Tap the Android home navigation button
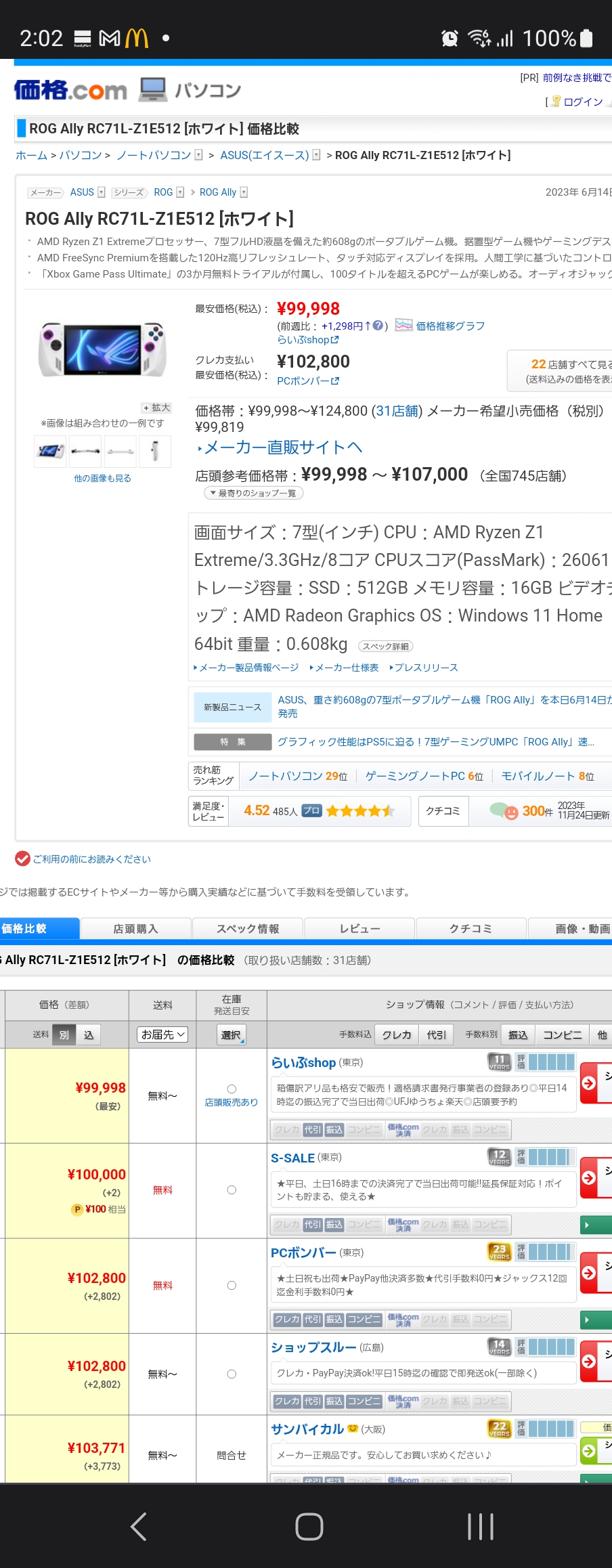 point(309,1527)
